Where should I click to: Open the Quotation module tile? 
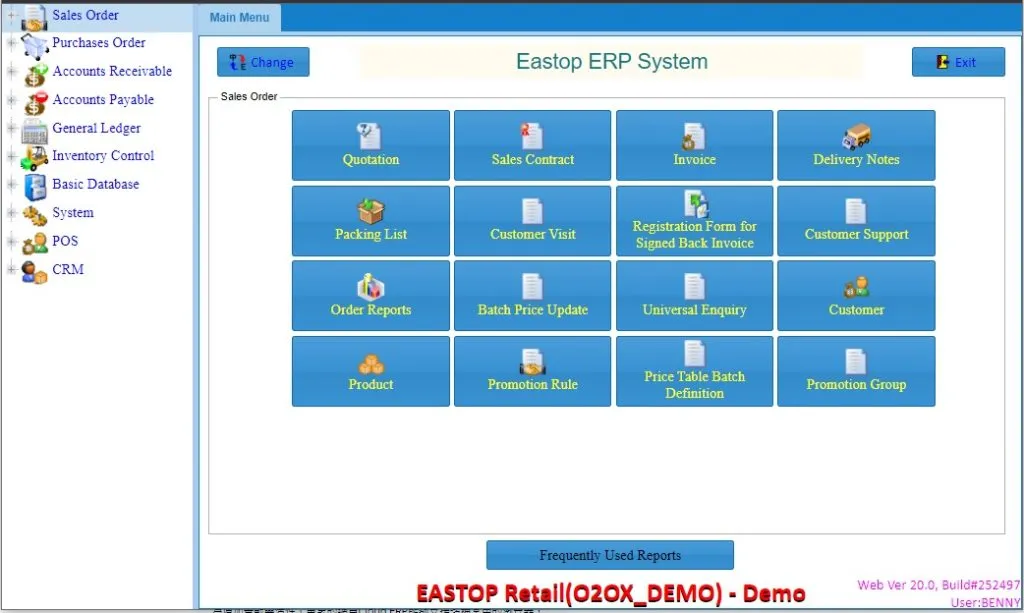pos(370,145)
